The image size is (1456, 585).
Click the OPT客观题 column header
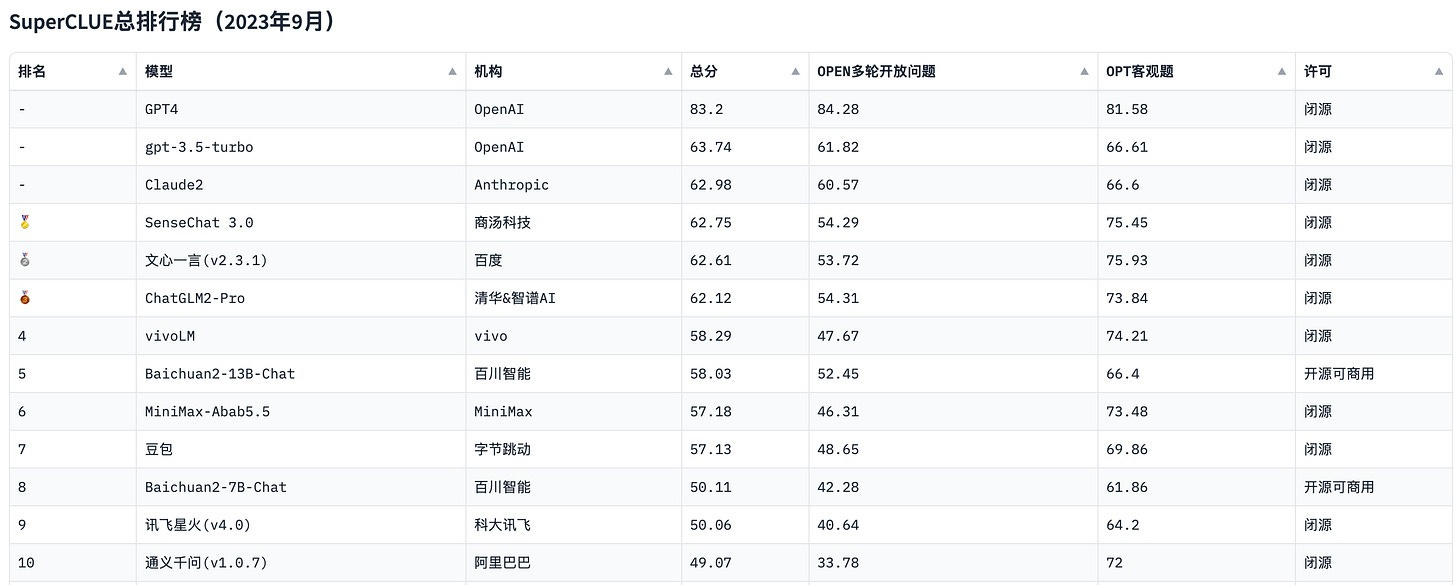click(1196, 72)
